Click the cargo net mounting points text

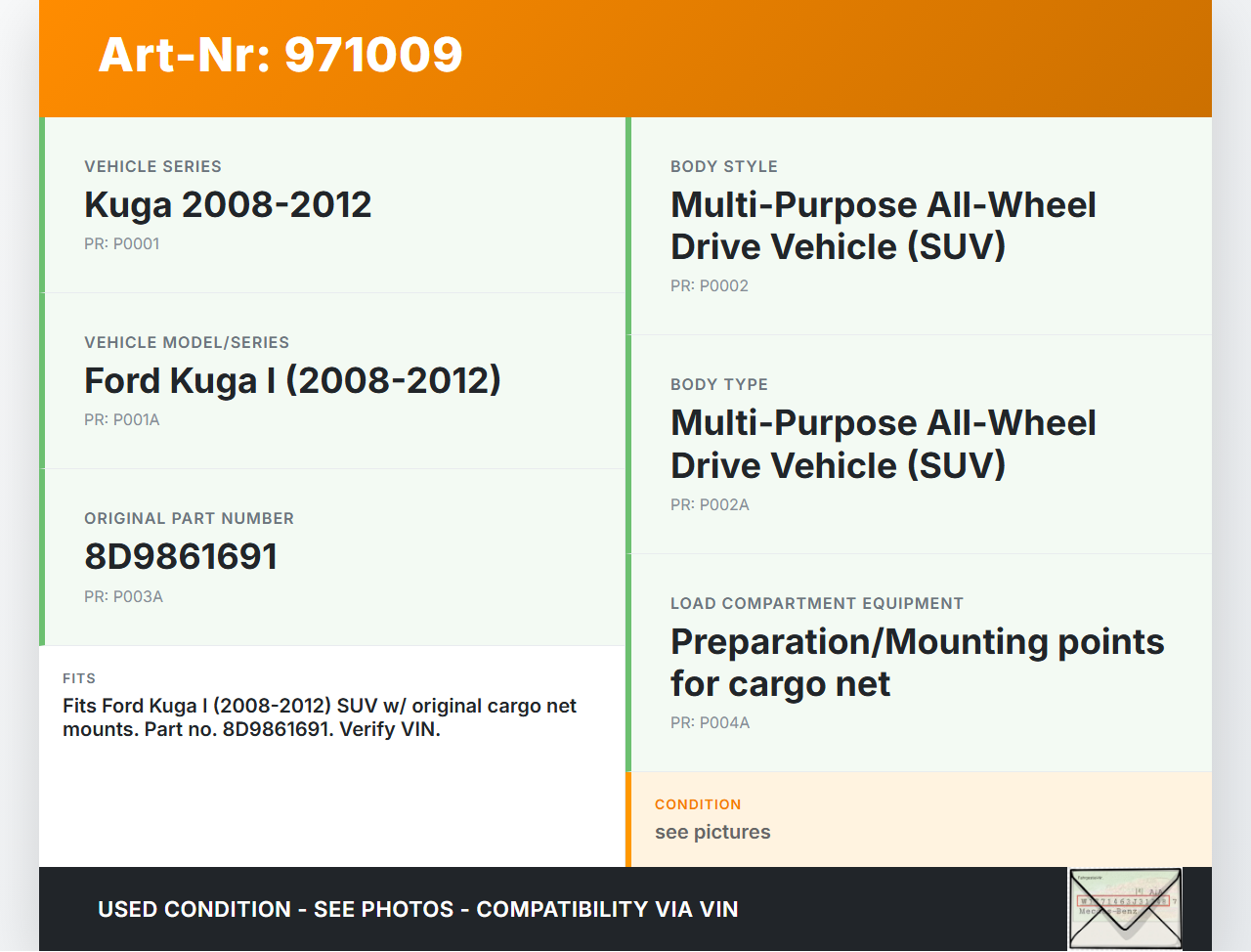(917, 663)
